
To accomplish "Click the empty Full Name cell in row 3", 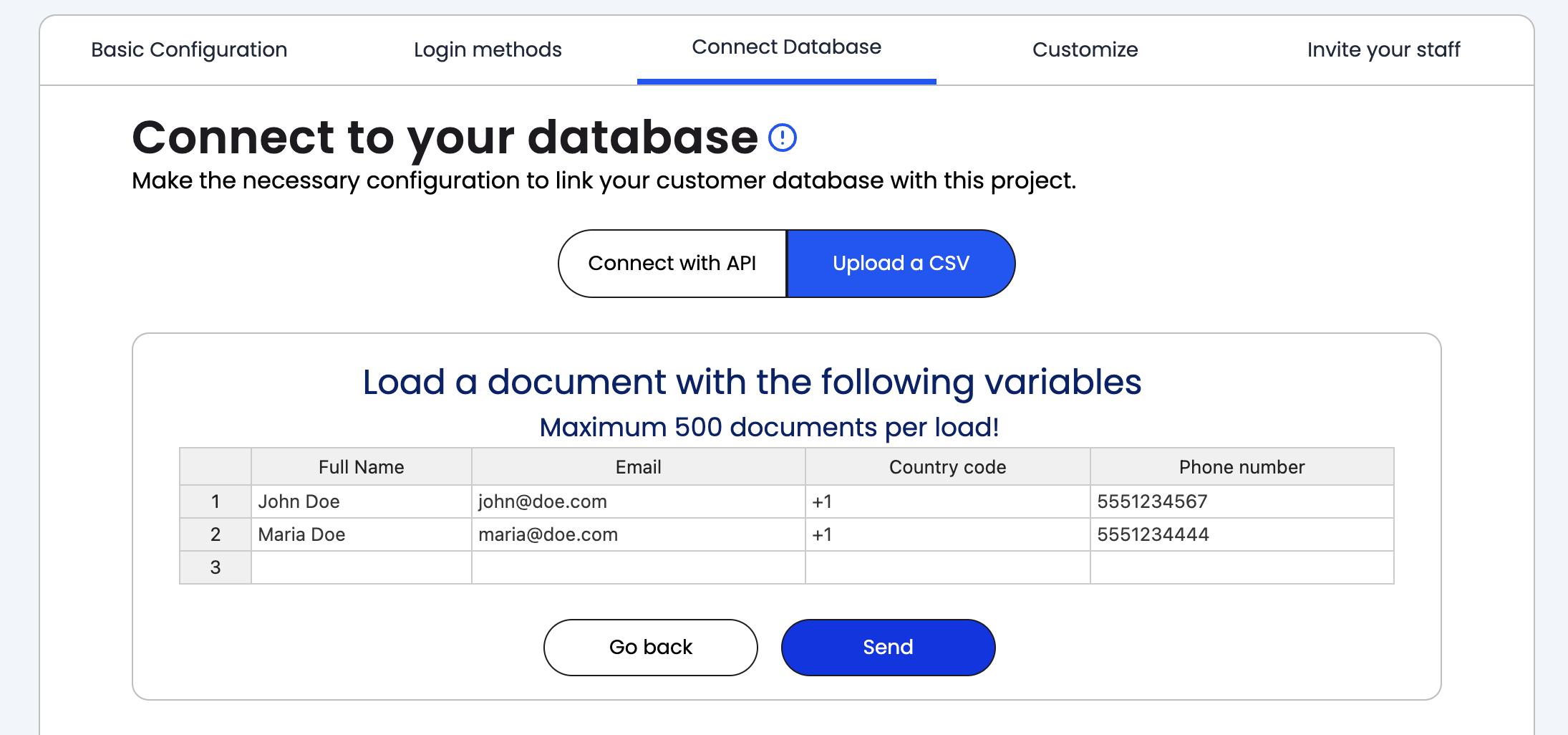I will click(361, 567).
